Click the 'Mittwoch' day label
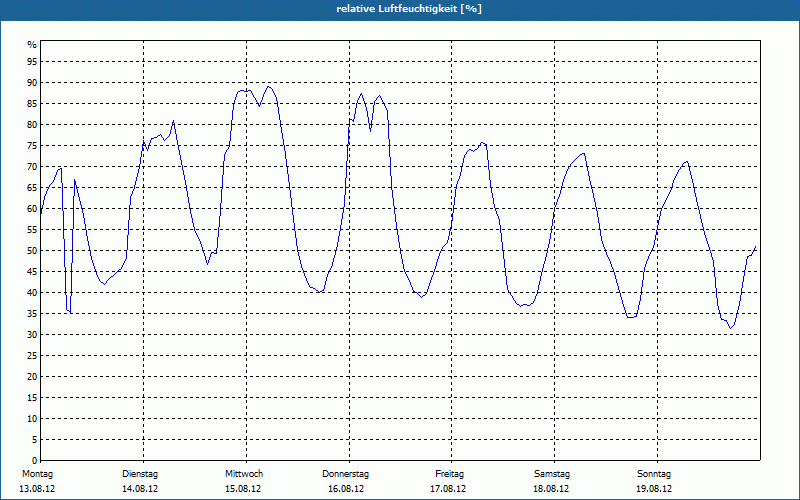 (244, 474)
